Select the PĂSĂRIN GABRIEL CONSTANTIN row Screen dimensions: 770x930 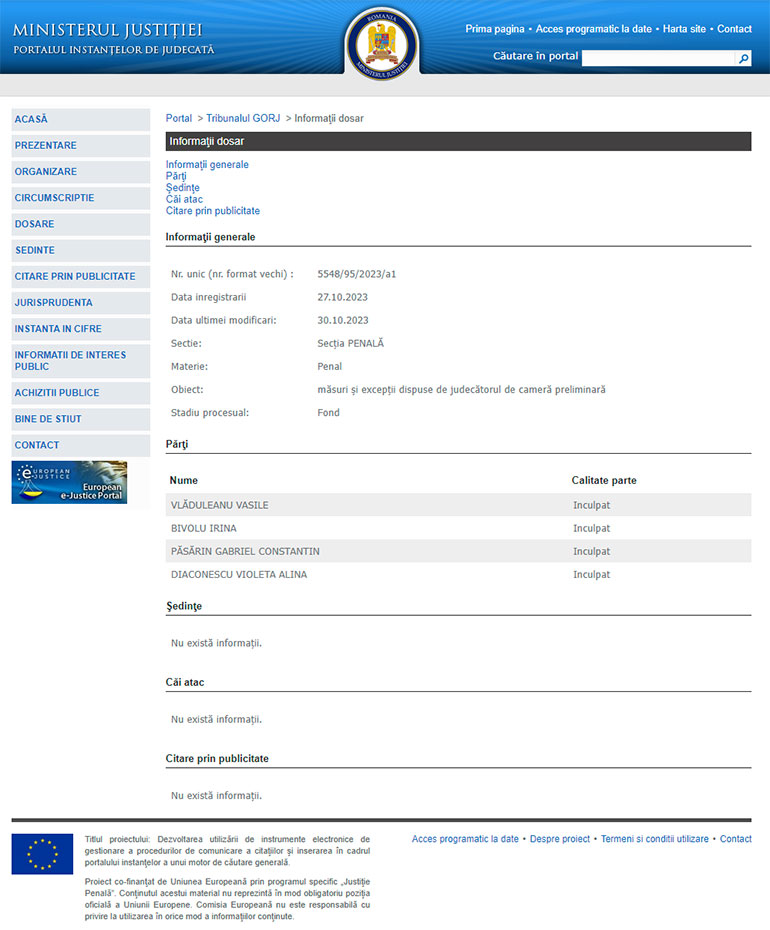[x=458, y=551]
